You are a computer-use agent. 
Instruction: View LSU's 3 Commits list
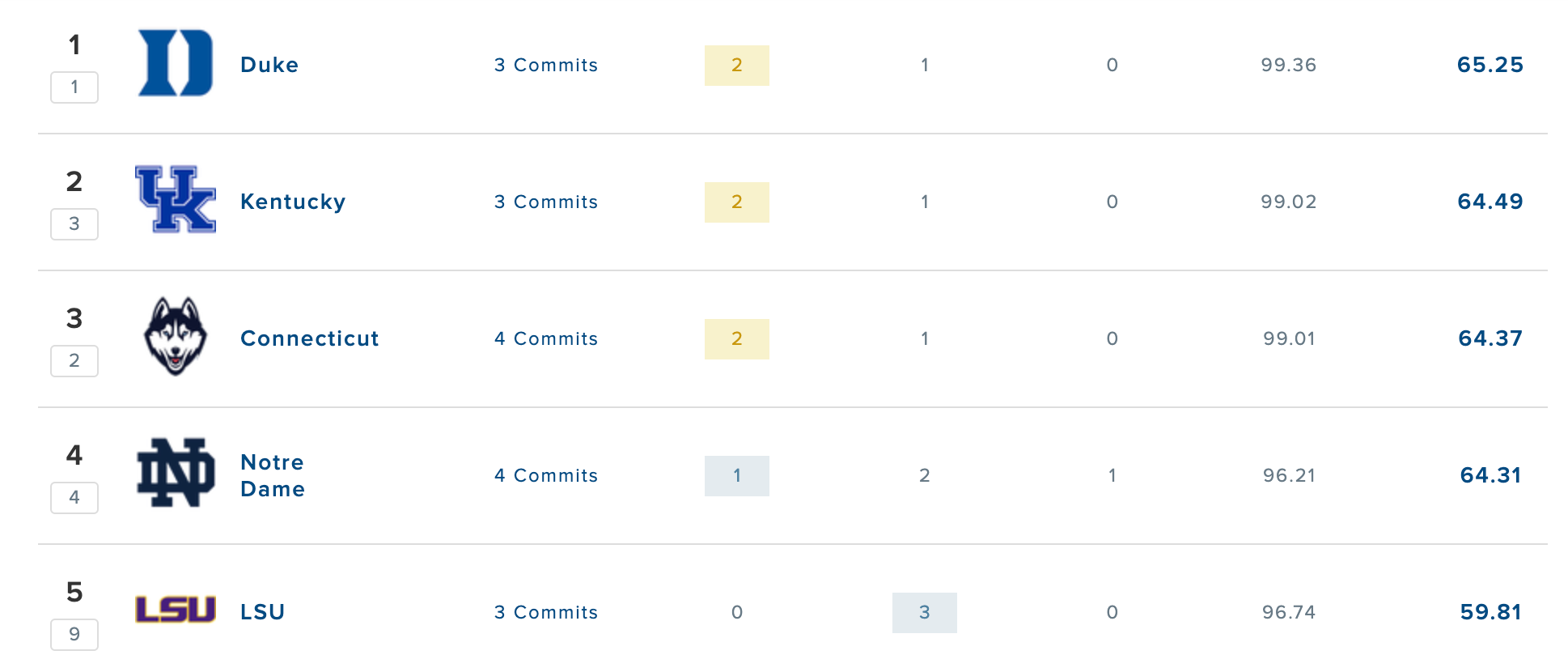click(x=546, y=612)
